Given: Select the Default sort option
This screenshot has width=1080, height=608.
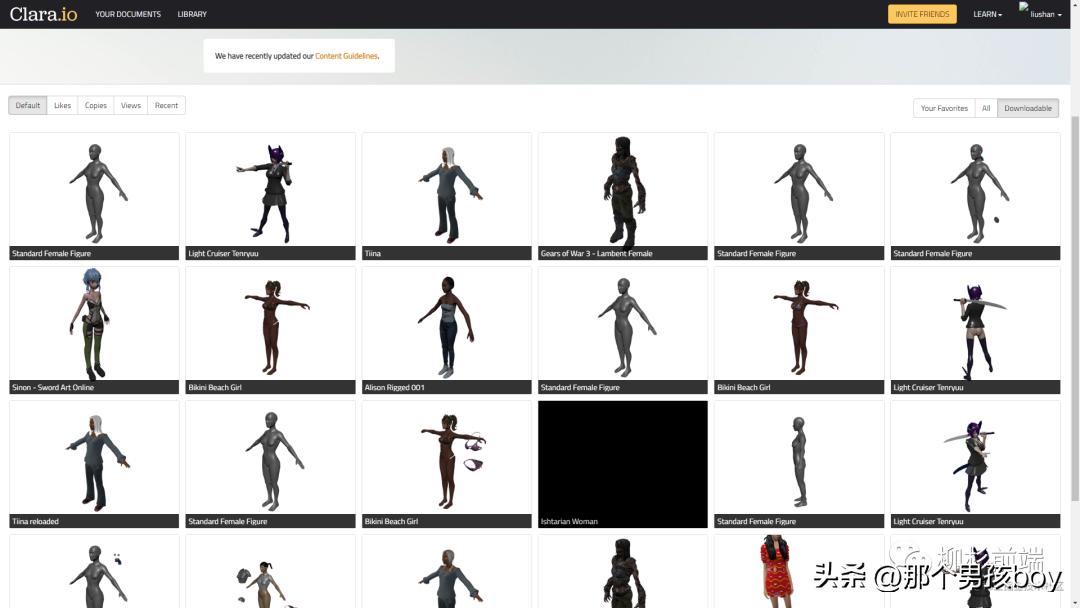Looking at the screenshot, I should [28, 105].
